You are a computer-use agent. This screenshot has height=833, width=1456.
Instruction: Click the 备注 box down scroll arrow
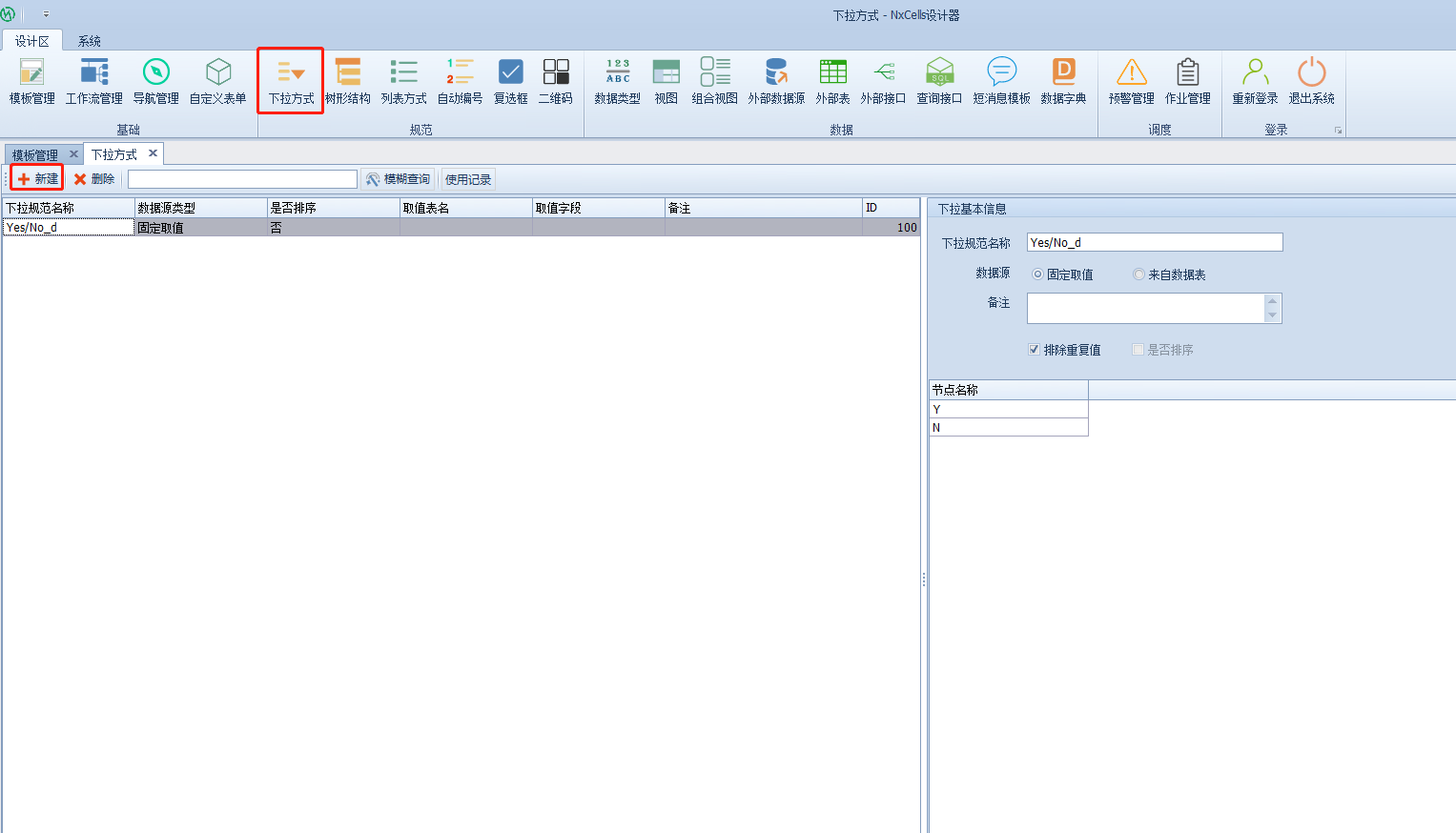tap(1272, 315)
